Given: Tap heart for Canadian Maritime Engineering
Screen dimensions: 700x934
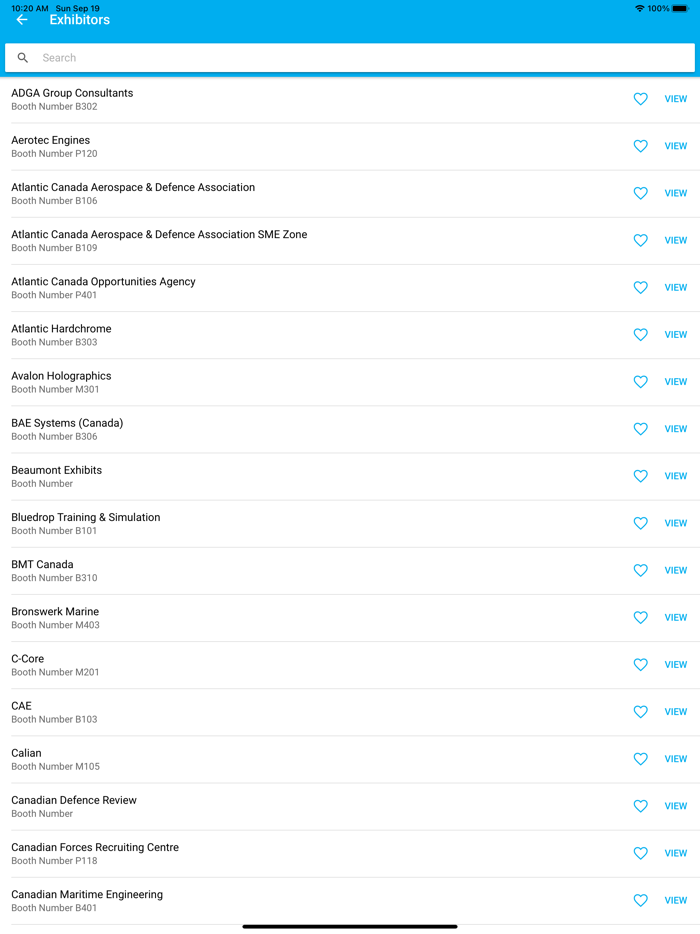Looking at the screenshot, I should click(x=641, y=900).
